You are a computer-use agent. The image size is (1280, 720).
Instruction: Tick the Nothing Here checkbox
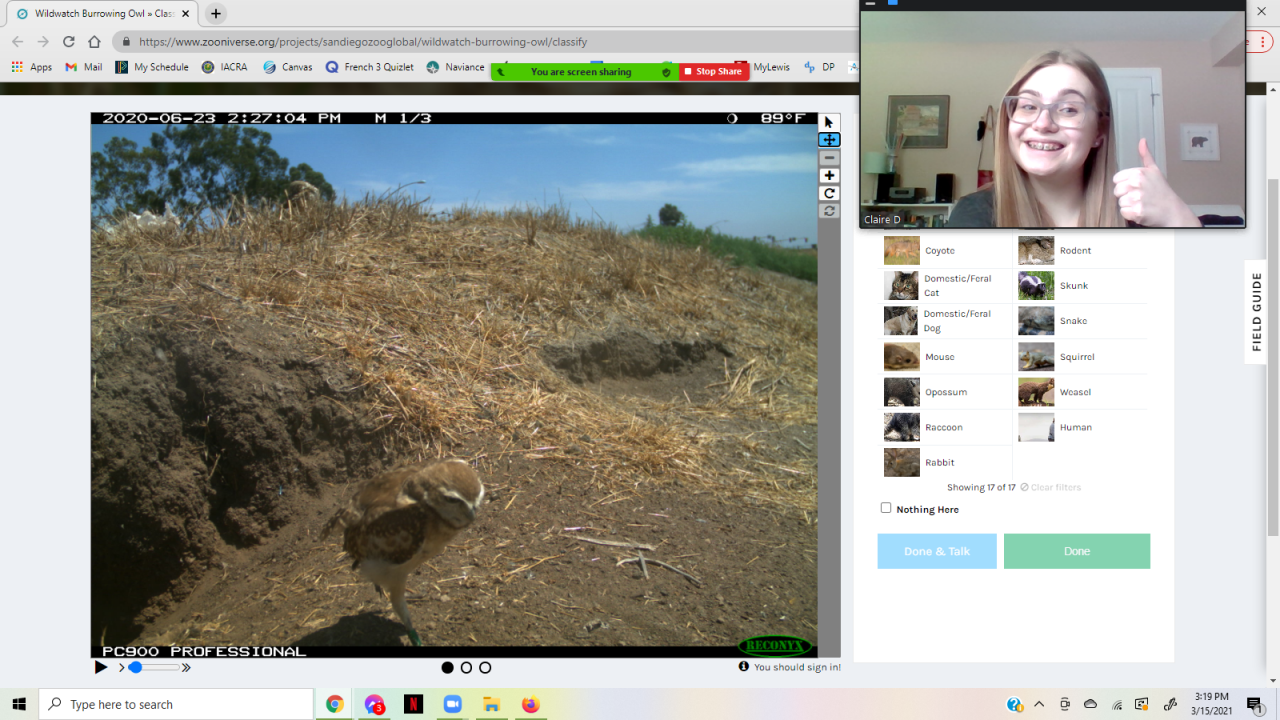[886, 508]
